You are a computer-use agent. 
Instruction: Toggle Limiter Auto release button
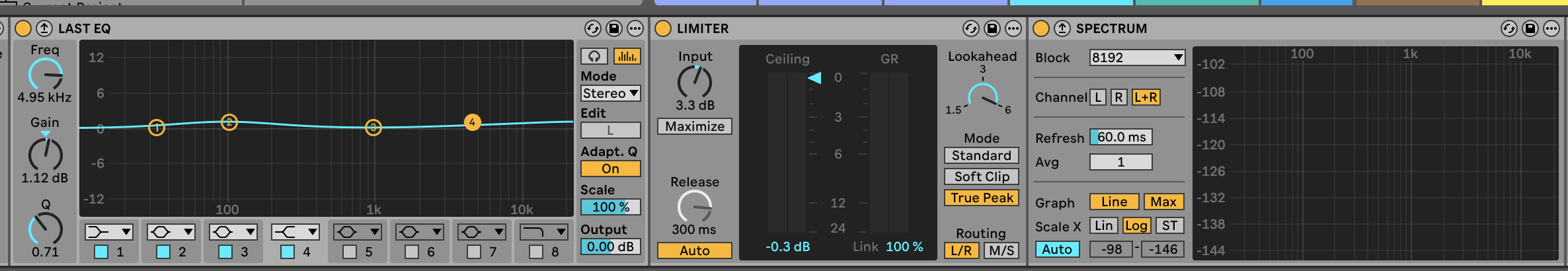pyautogui.click(x=695, y=251)
